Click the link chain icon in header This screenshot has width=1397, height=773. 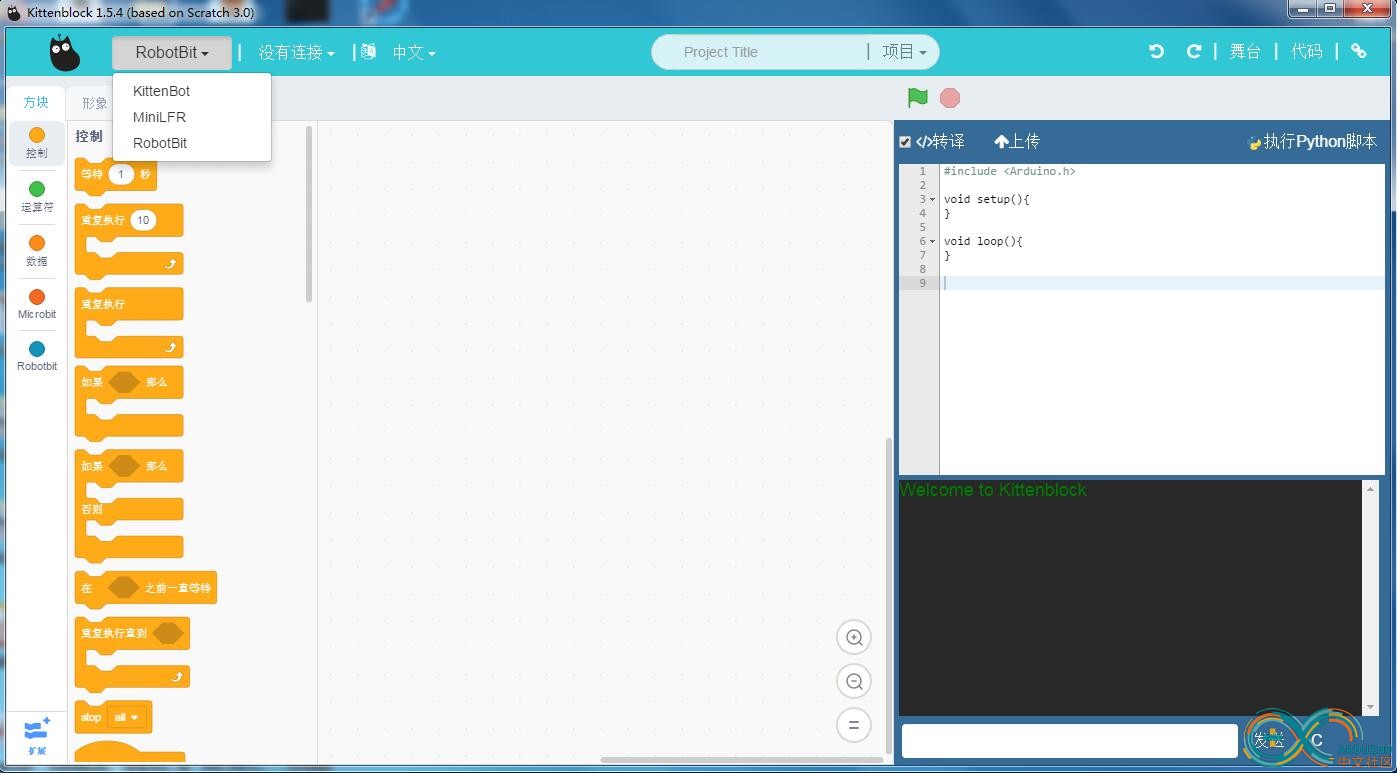tap(1358, 52)
